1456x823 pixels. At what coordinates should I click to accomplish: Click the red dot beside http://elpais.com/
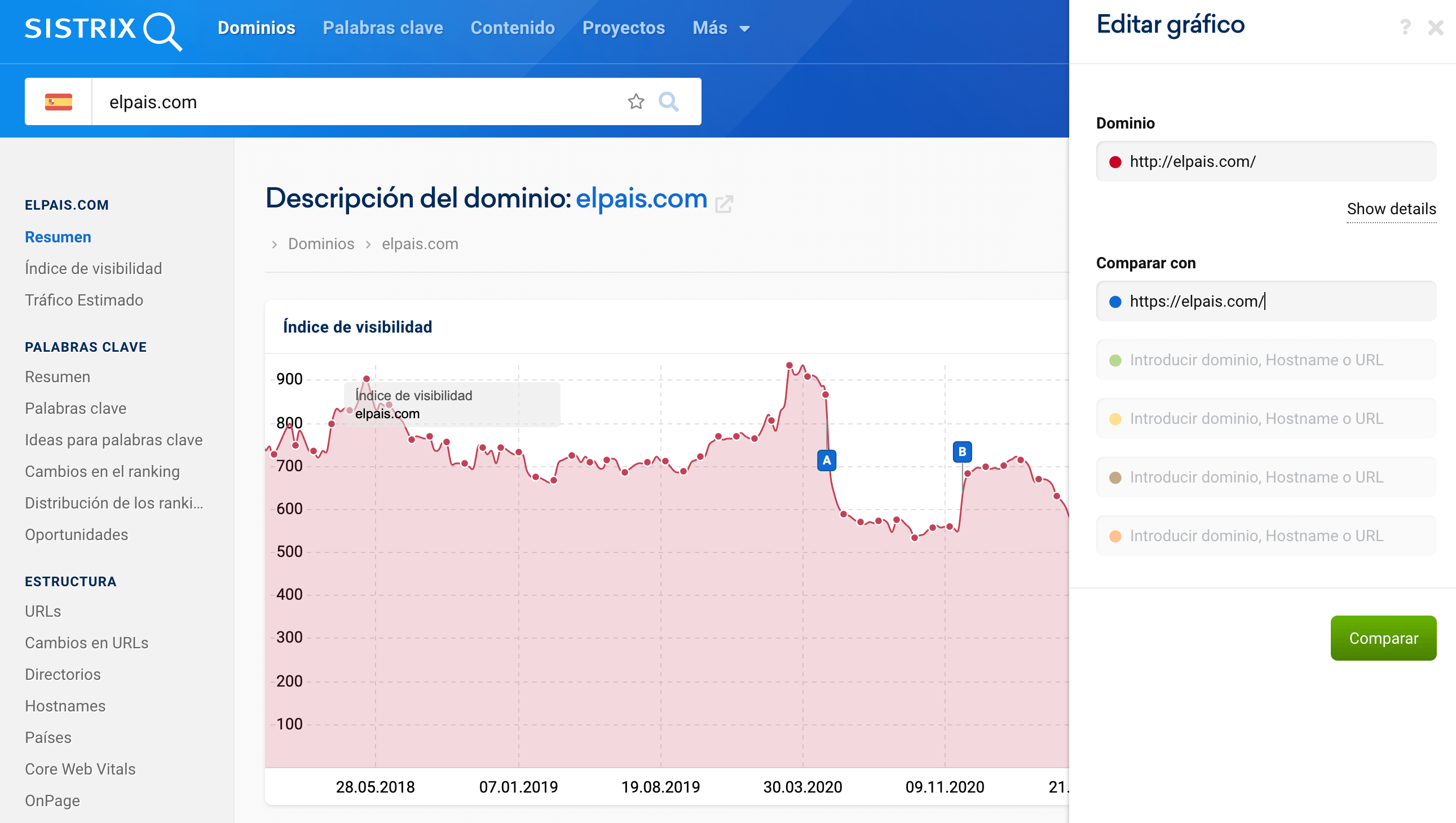(x=1115, y=162)
